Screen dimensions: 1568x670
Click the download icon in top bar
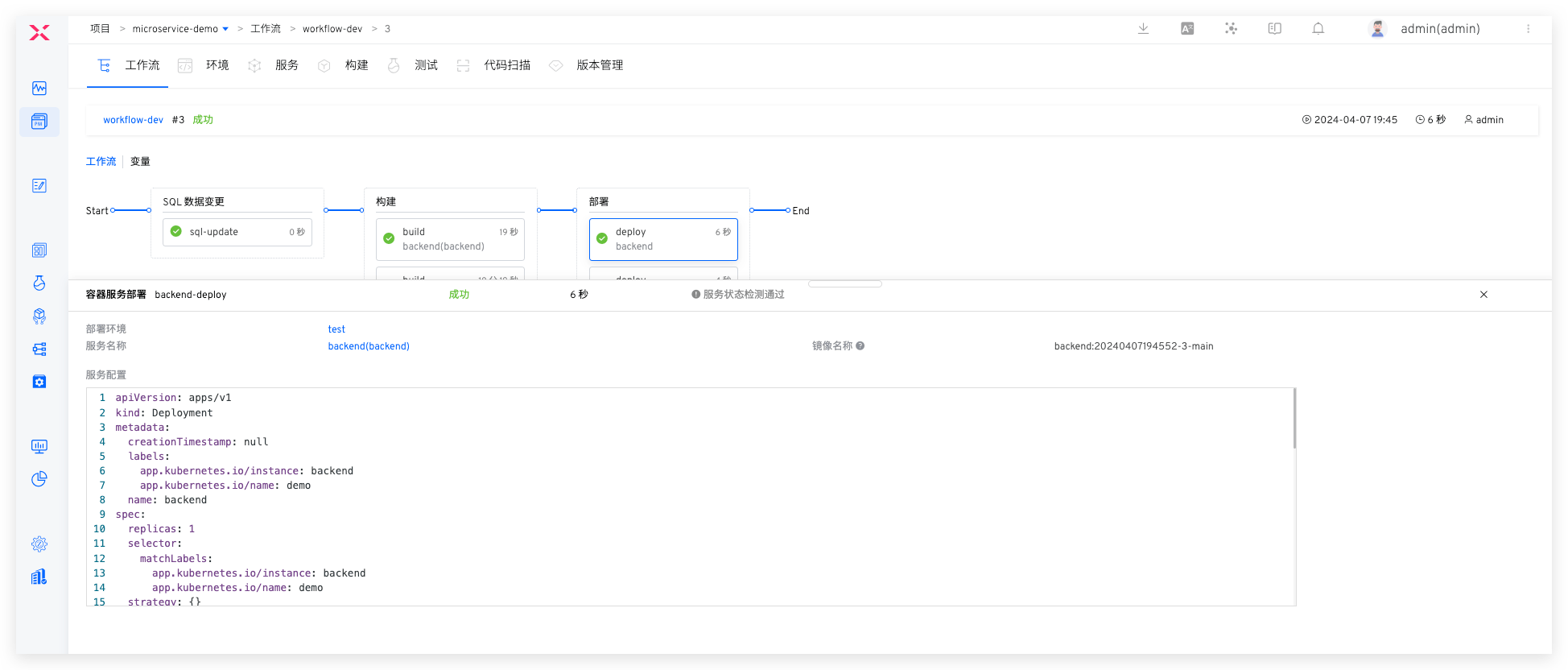[1143, 28]
